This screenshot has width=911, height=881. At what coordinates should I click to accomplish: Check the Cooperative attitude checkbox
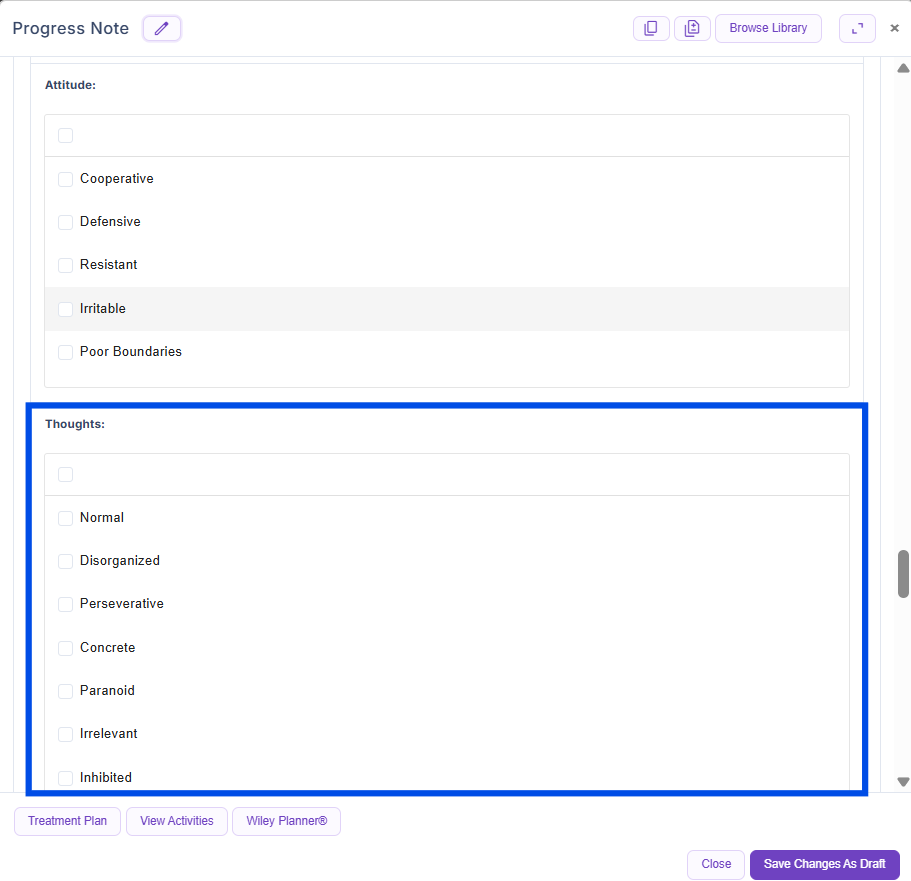66,179
